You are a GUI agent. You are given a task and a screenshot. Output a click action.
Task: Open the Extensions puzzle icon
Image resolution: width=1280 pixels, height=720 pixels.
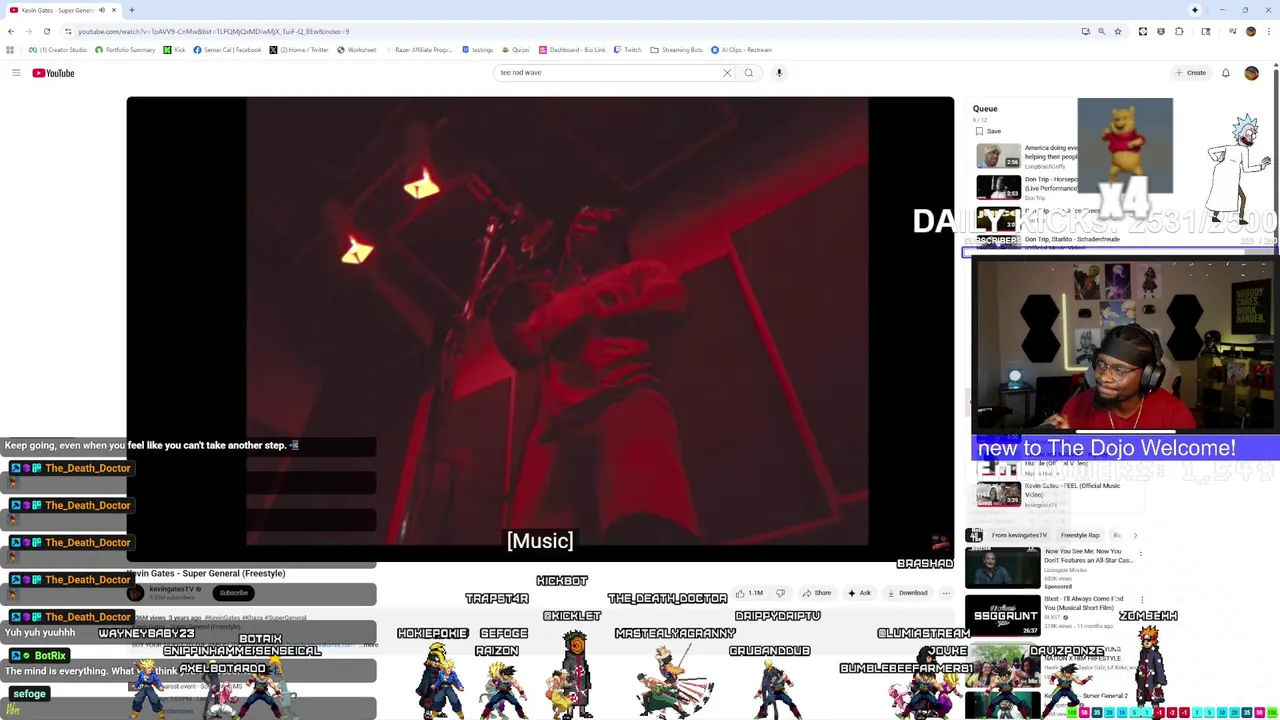(x=1179, y=31)
